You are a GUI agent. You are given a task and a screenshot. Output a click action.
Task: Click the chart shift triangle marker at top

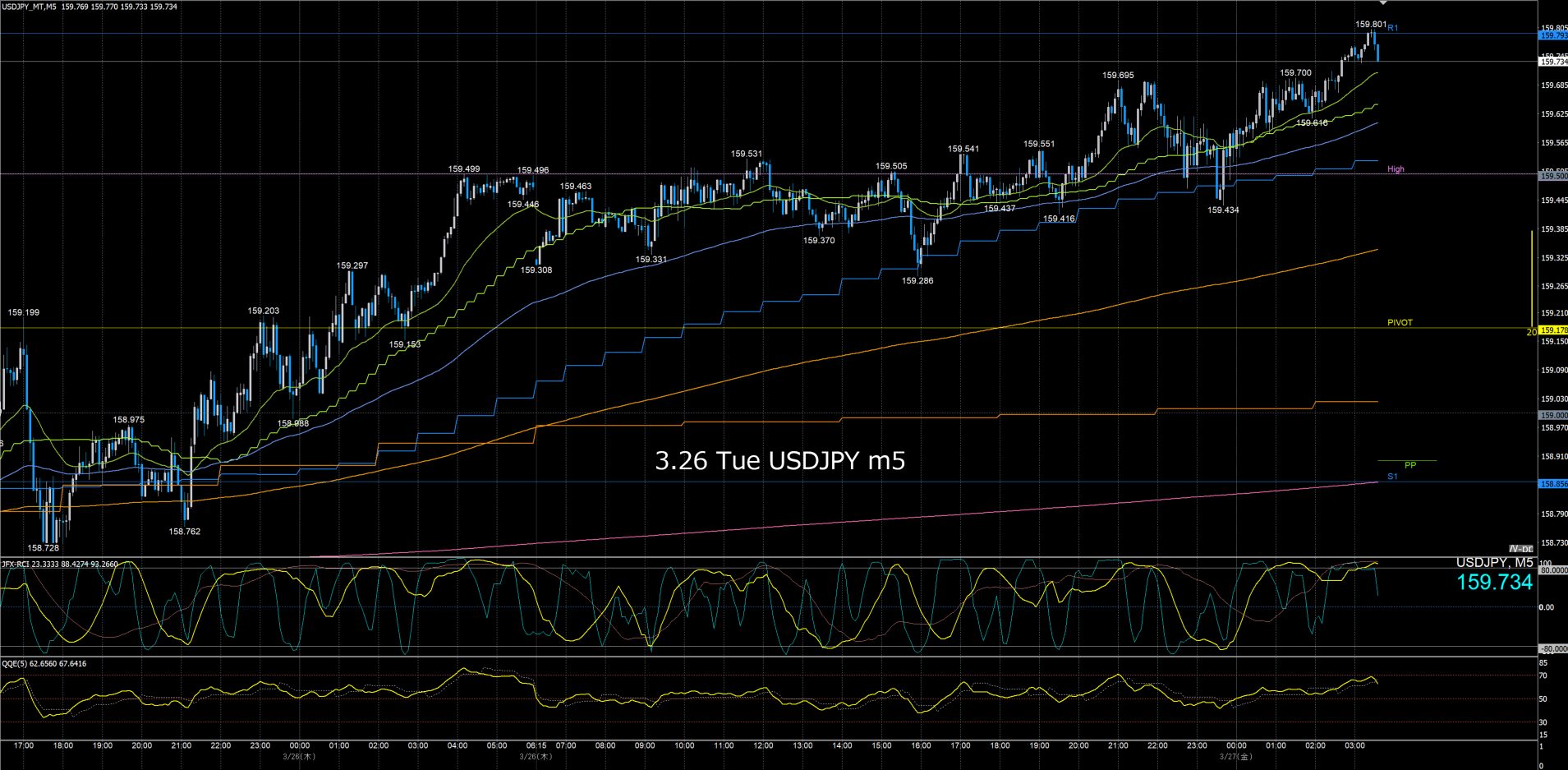(x=1382, y=3)
